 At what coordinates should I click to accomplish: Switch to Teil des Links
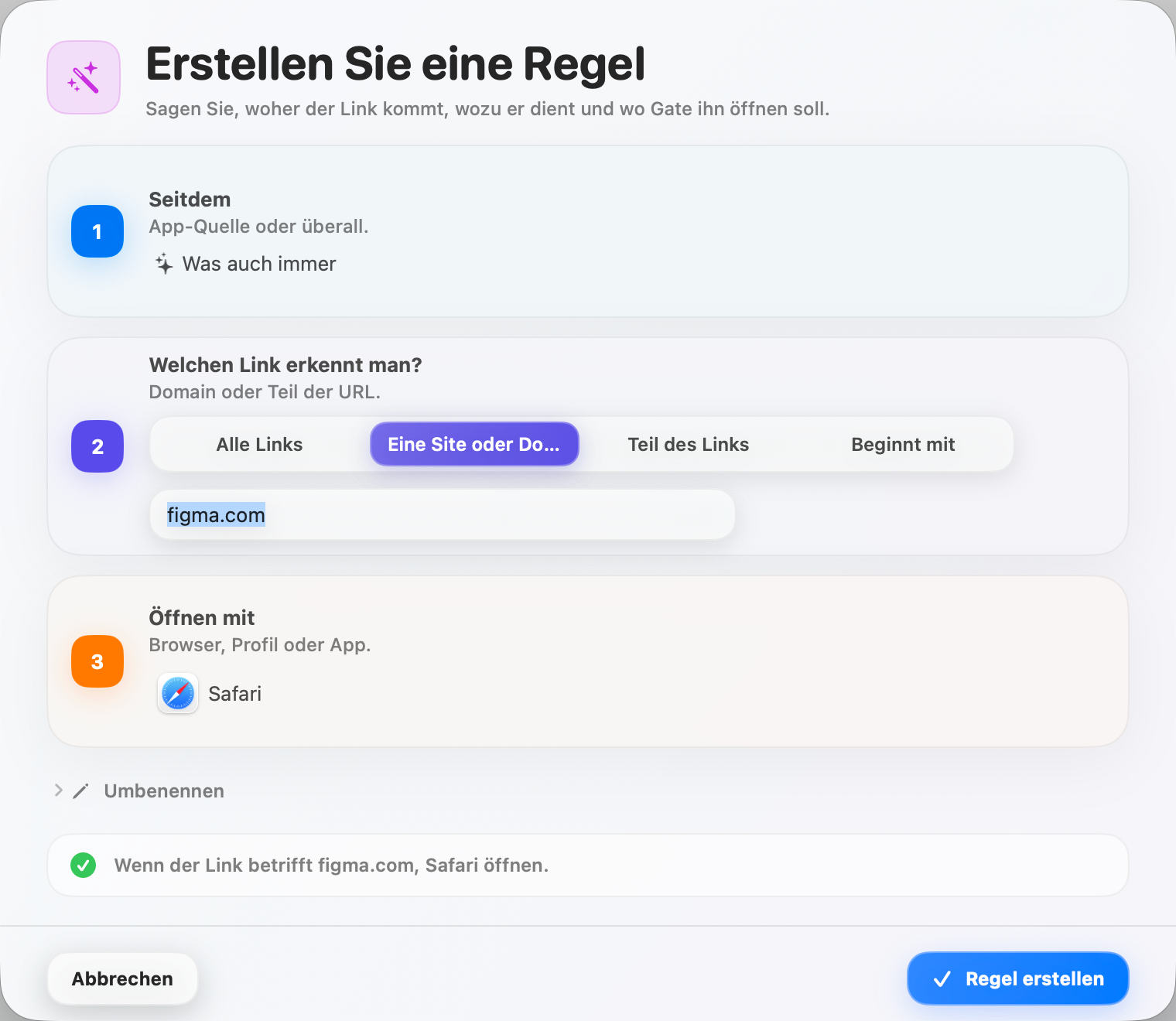tap(689, 445)
